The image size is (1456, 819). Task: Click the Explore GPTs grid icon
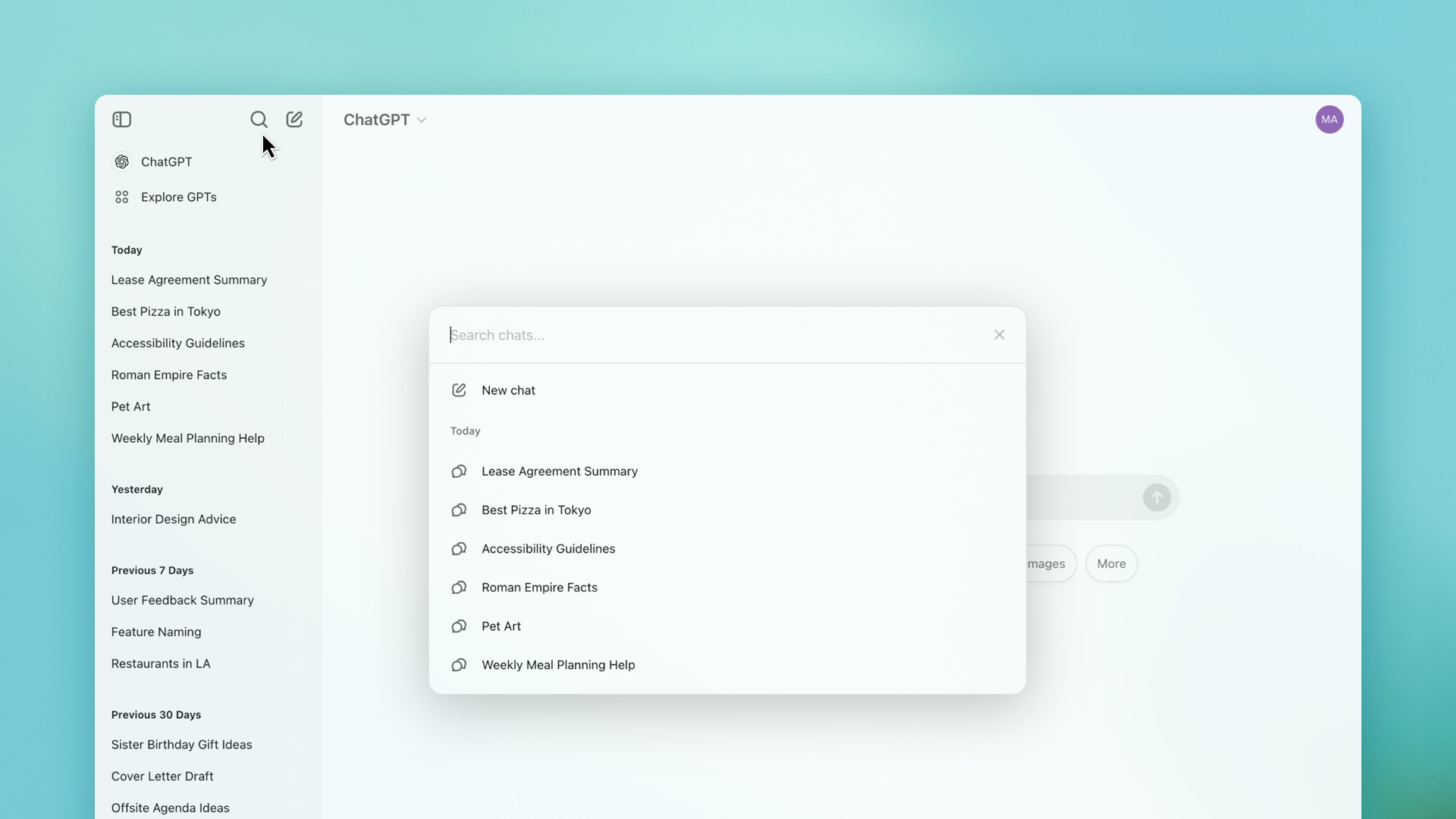point(121,197)
